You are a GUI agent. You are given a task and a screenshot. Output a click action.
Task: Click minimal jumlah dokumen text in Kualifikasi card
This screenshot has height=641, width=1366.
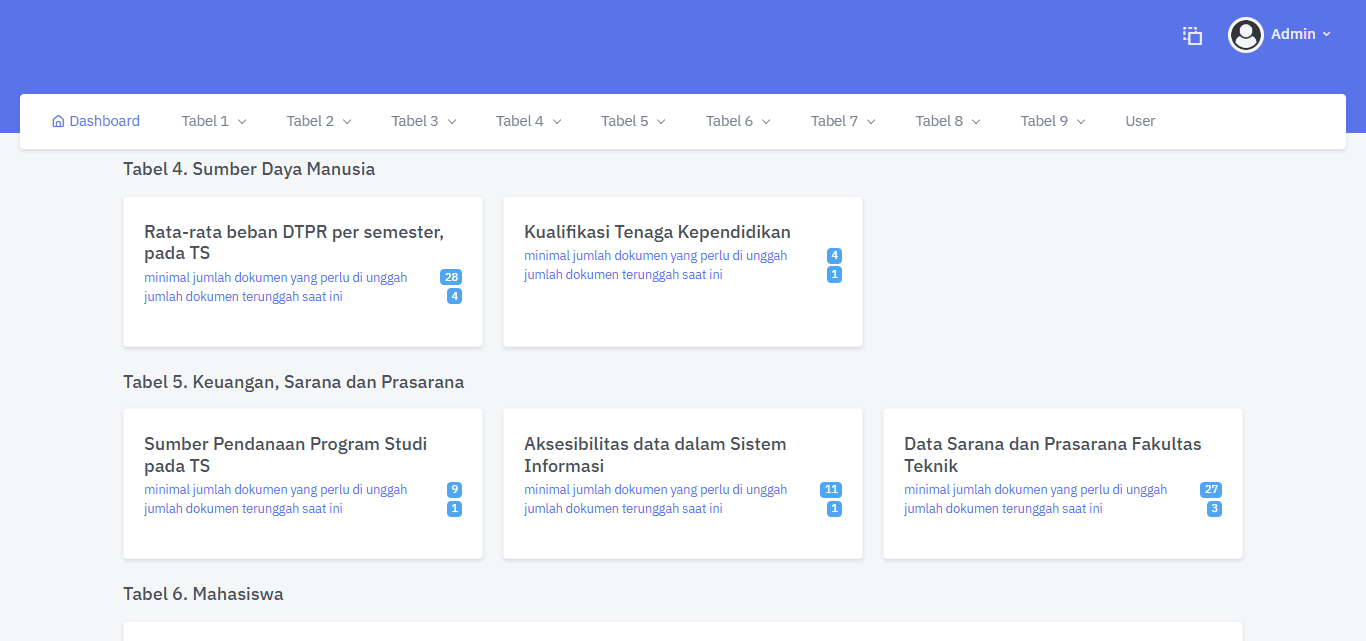pos(656,256)
